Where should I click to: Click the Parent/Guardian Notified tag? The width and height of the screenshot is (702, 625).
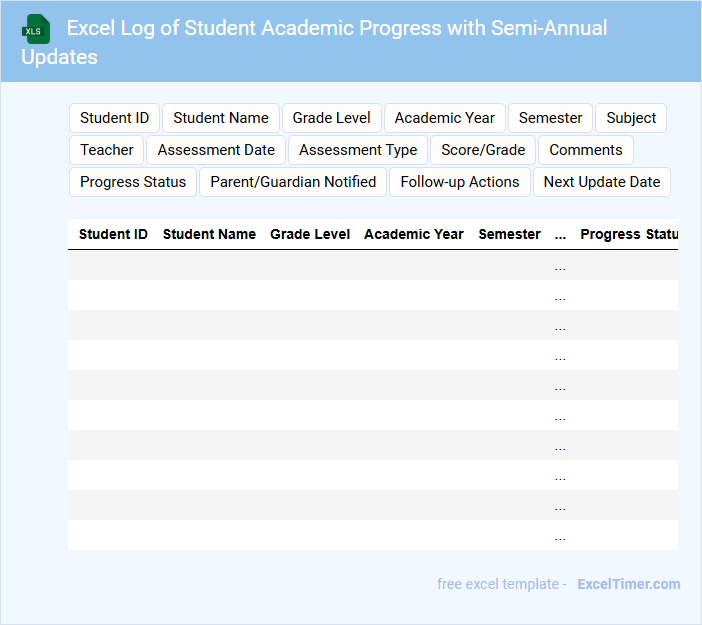293,182
